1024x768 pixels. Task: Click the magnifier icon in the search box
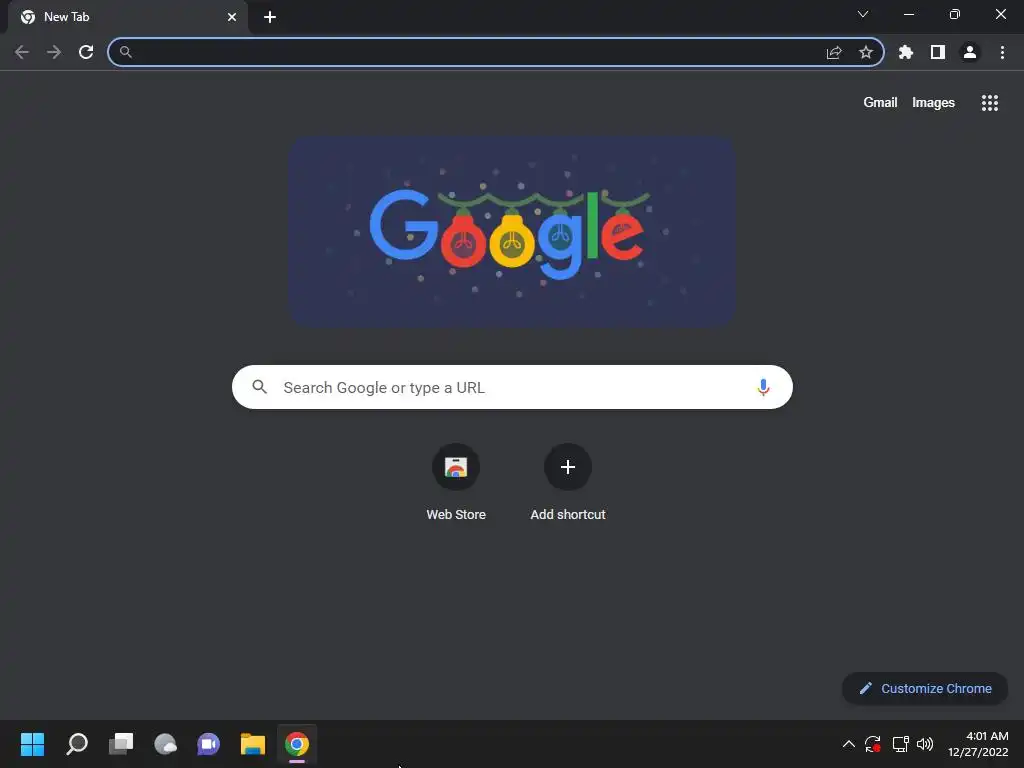259,387
